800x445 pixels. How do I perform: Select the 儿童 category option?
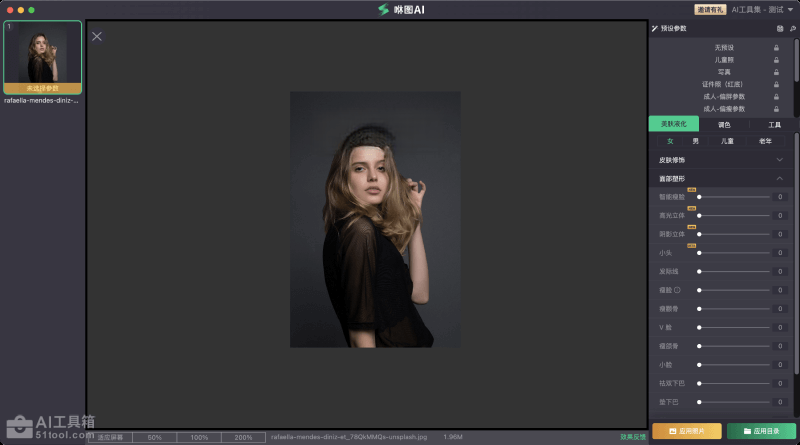coord(728,141)
